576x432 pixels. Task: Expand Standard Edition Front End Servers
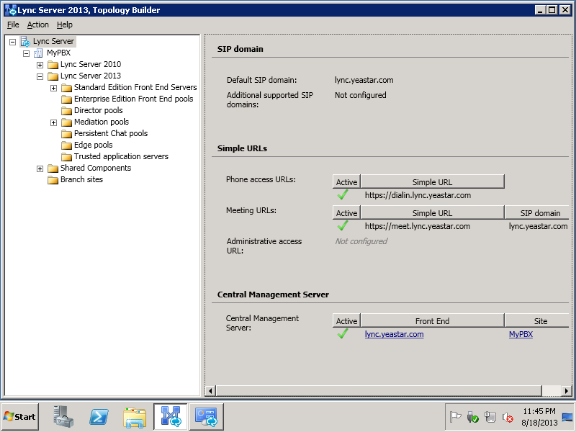pos(54,88)
